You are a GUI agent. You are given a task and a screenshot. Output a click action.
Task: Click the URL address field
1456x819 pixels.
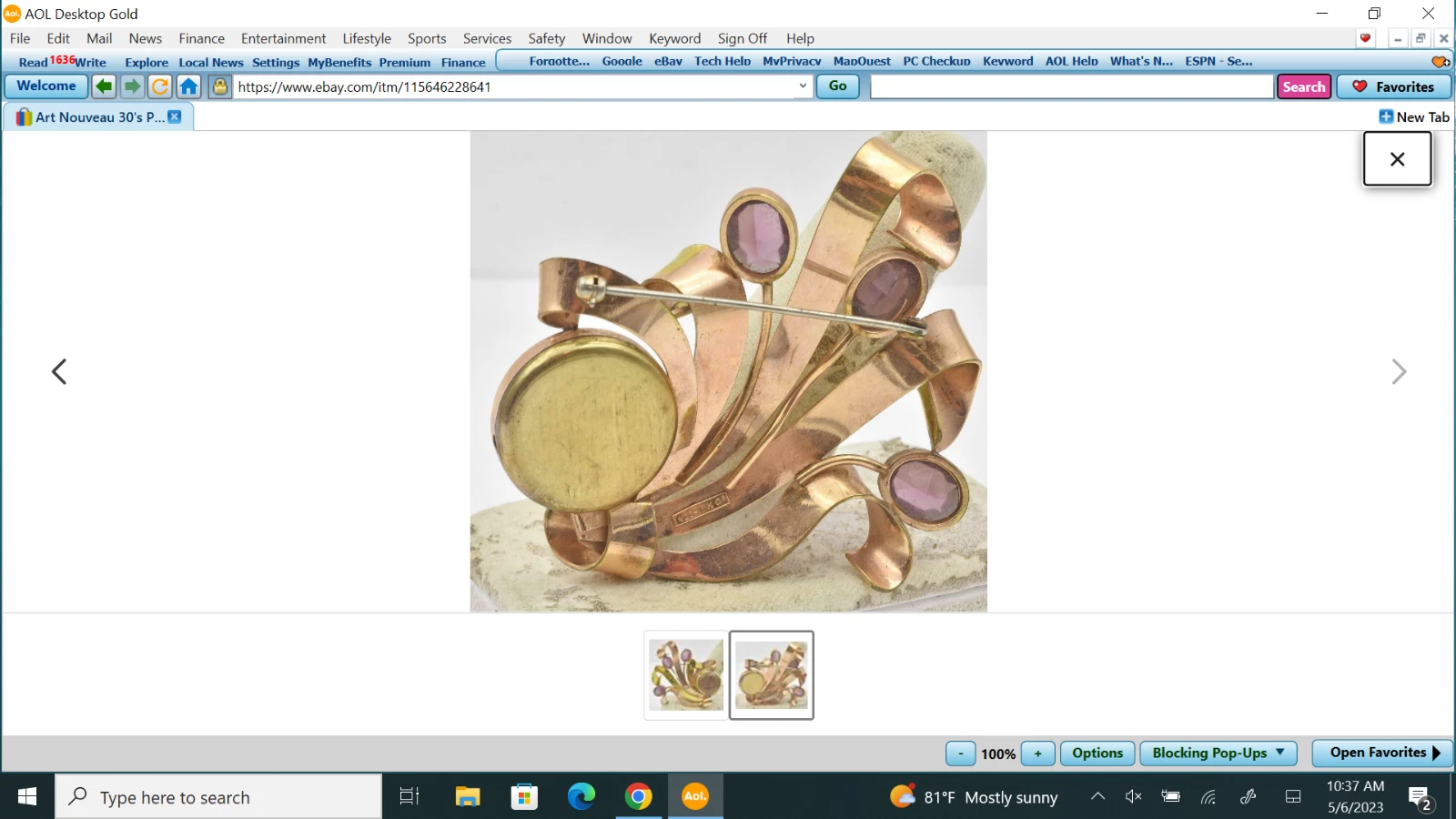(x=514, y=86)
